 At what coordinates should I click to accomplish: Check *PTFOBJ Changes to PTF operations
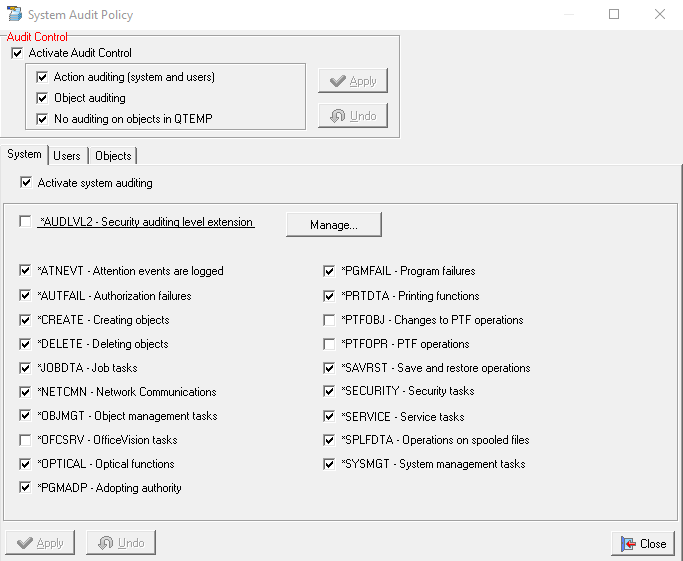pyautogui.click(x=329, y=320)
